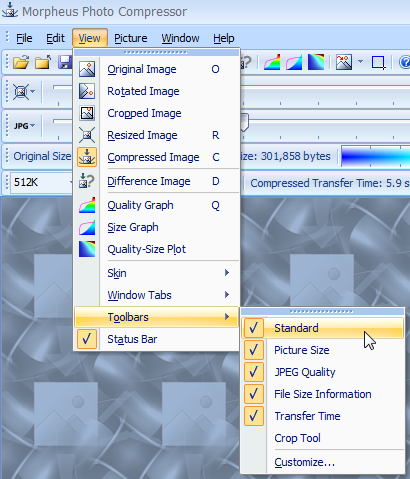
Task: Open the Difference Image view icon
Action: point(87,181)
